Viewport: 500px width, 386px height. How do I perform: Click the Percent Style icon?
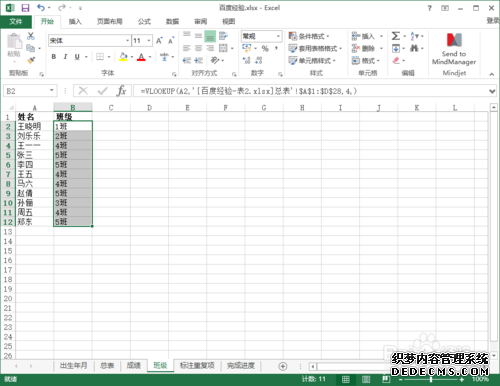click(x=265, y=48)
